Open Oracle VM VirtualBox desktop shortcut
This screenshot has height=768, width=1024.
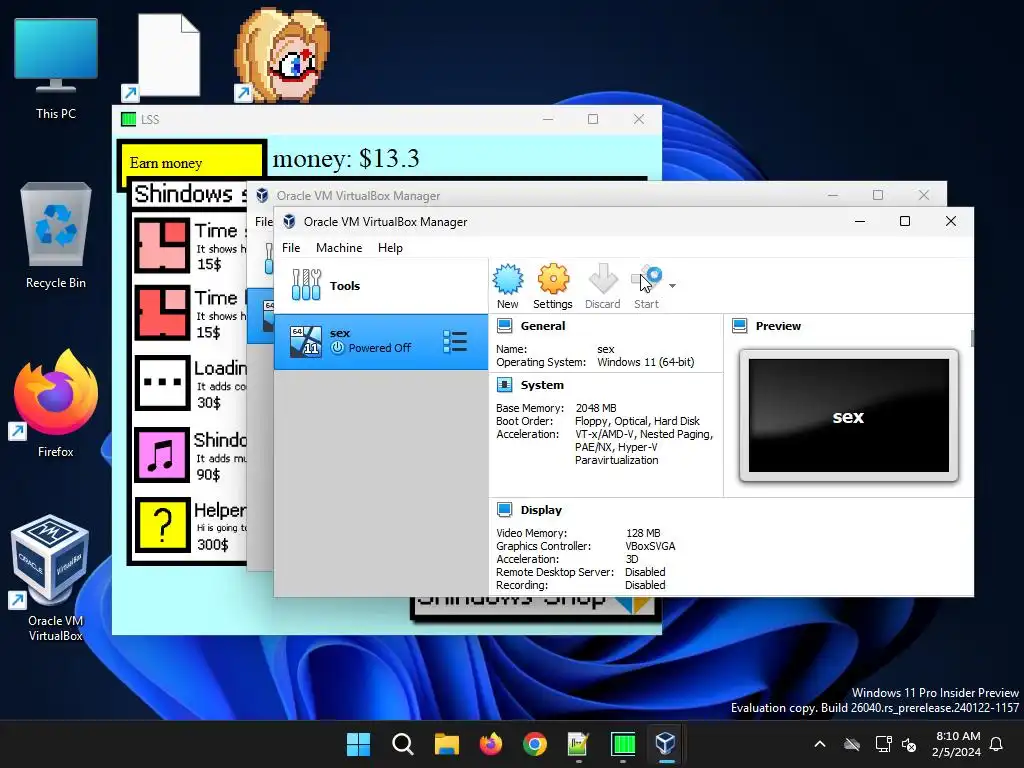(51, 577)
